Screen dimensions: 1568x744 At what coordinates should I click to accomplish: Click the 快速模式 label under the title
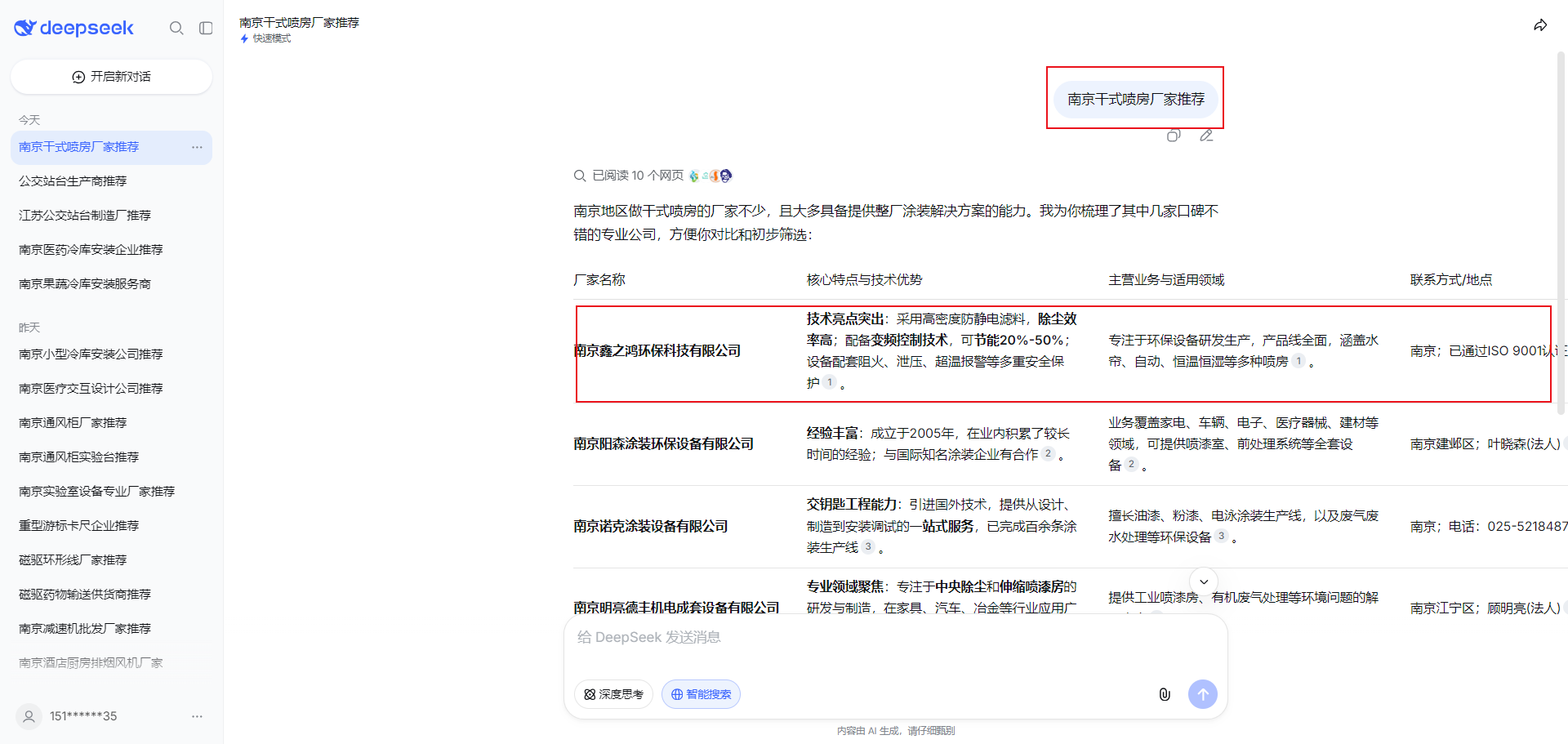point(272,38)
